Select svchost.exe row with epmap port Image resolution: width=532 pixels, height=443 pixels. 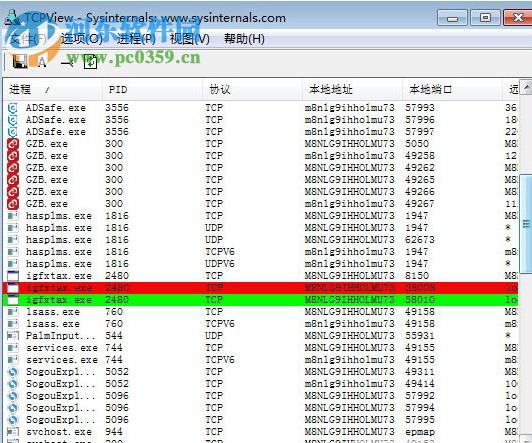tap(261, 432)
